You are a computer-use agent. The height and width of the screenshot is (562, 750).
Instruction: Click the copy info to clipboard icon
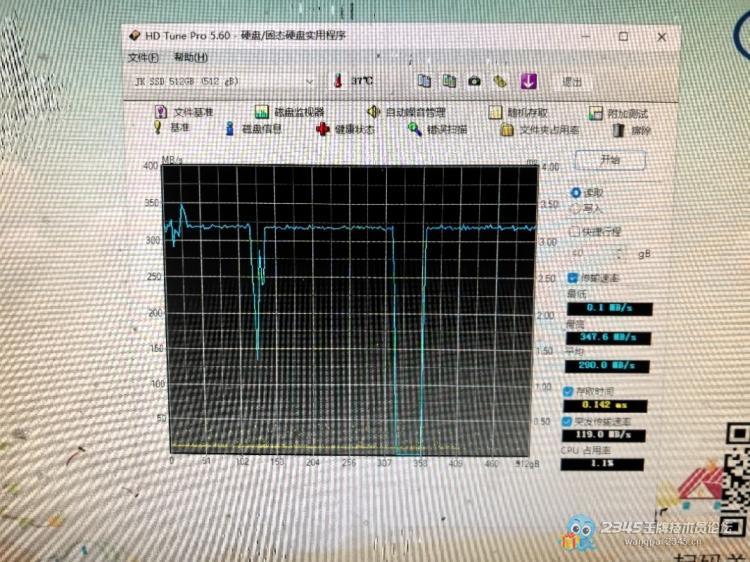tap(424, 81)
